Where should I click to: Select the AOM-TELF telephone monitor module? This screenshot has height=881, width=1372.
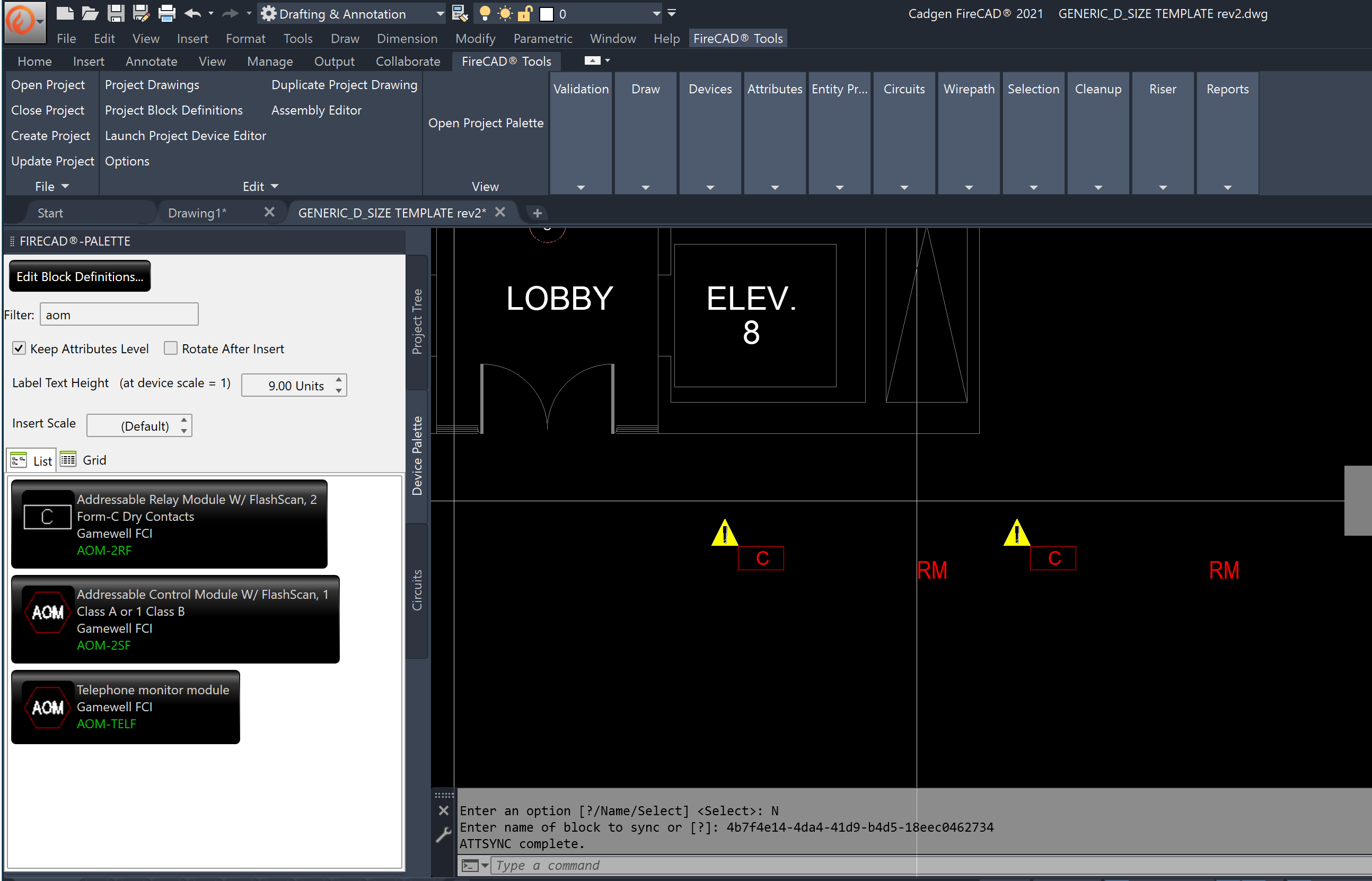coord(126,707)
